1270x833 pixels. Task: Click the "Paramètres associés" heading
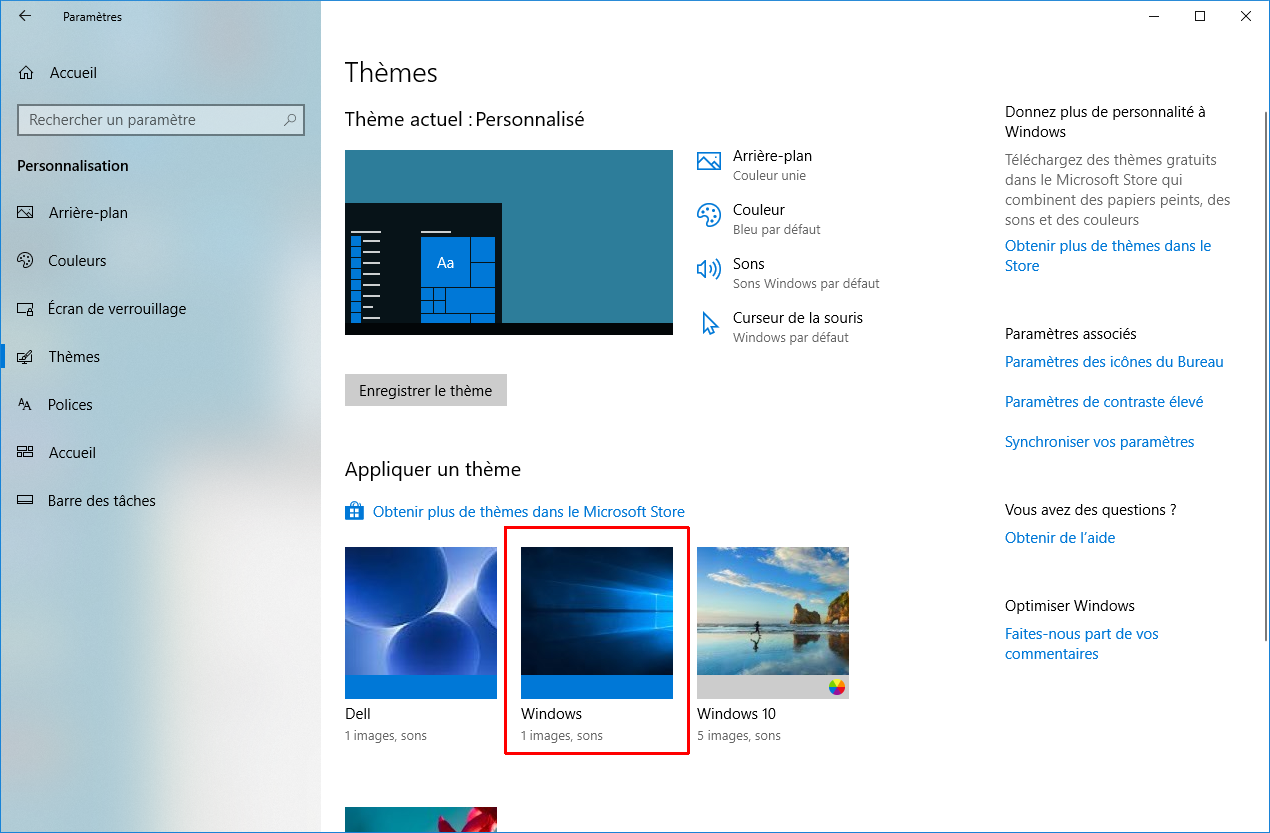tap(1071, 334)
